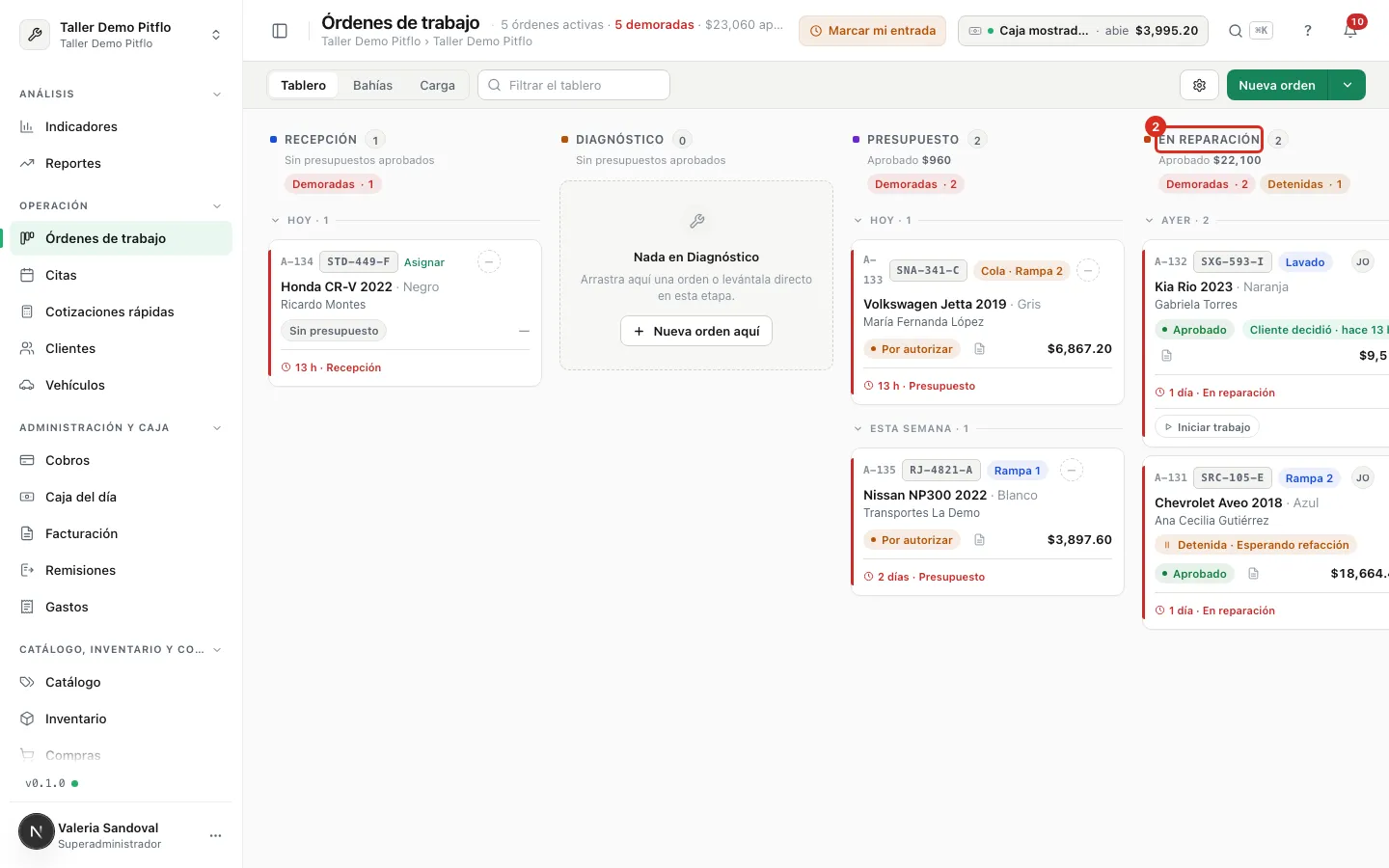Open Vehículos section

tap(121, 385)
